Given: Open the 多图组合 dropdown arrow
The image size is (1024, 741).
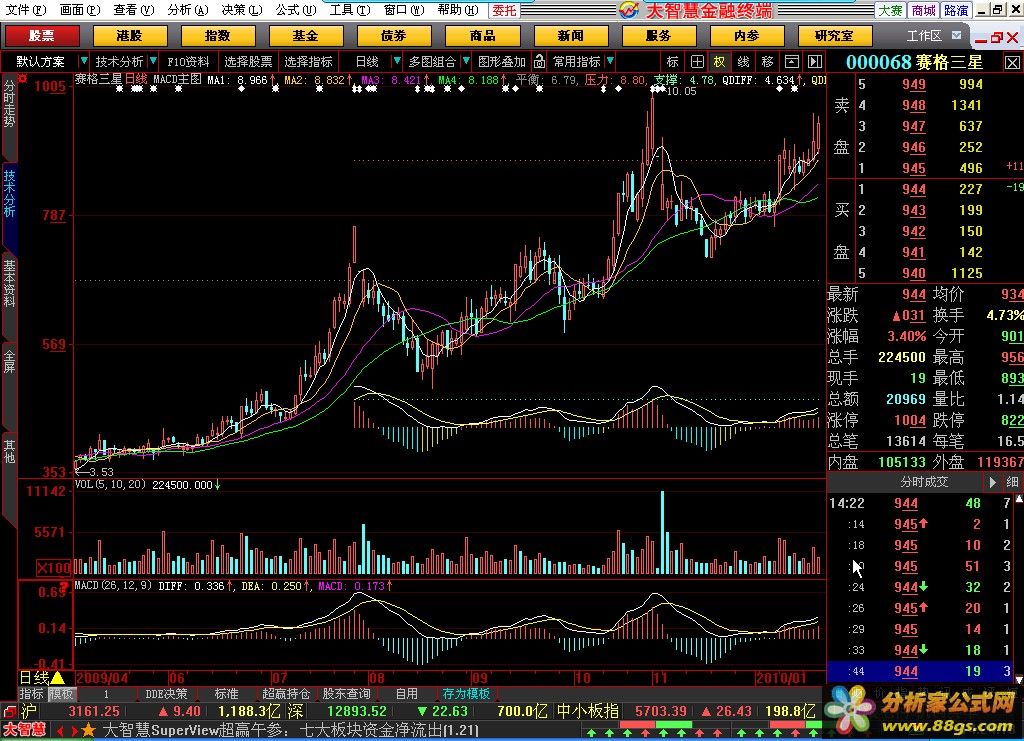Looking at the screenshot, I should pos(466,61).
